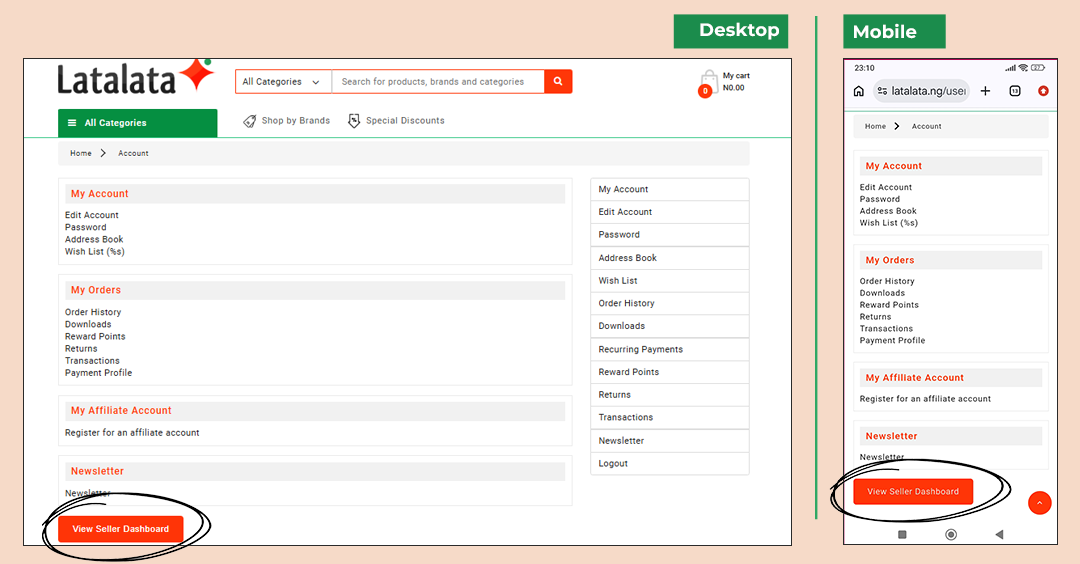Screen dimensions: 1080x564
Task: Tap the red update icon in mobile browser
Action: [x=1043, y=91]
